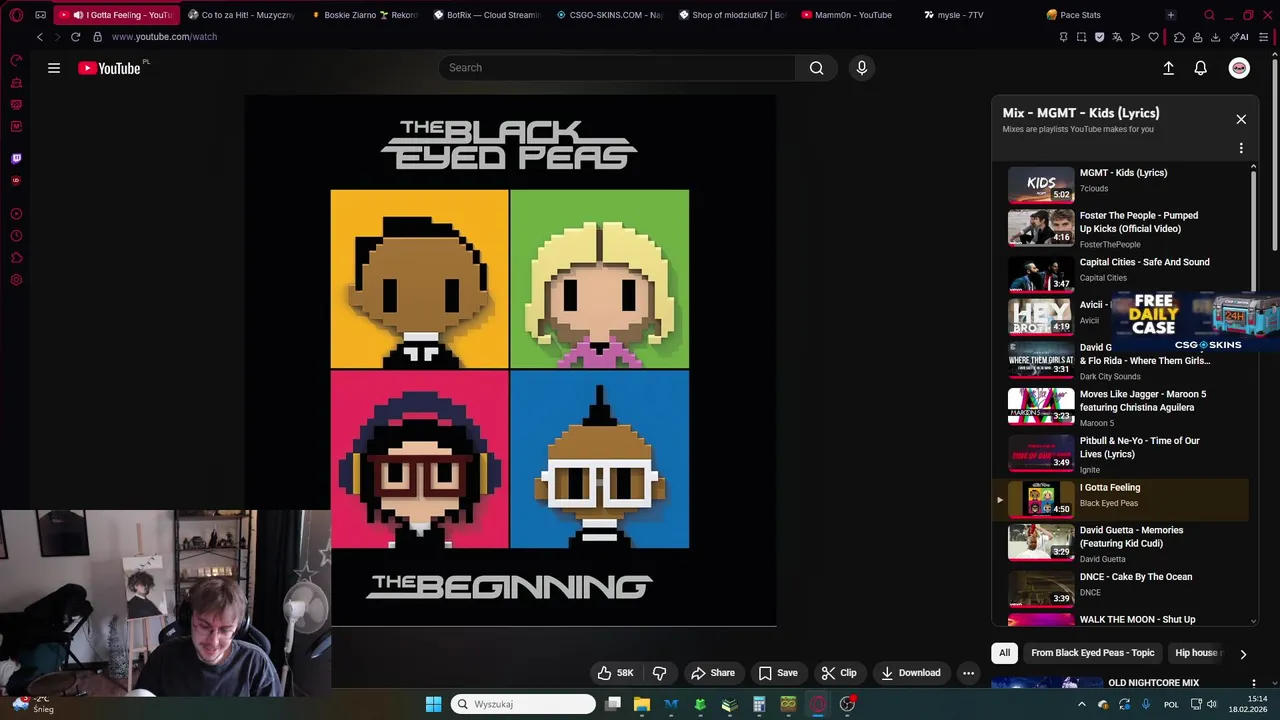Open the browser AI assistant button
The height and width of the screenshot is (720, 1280).
point(1240,37)
